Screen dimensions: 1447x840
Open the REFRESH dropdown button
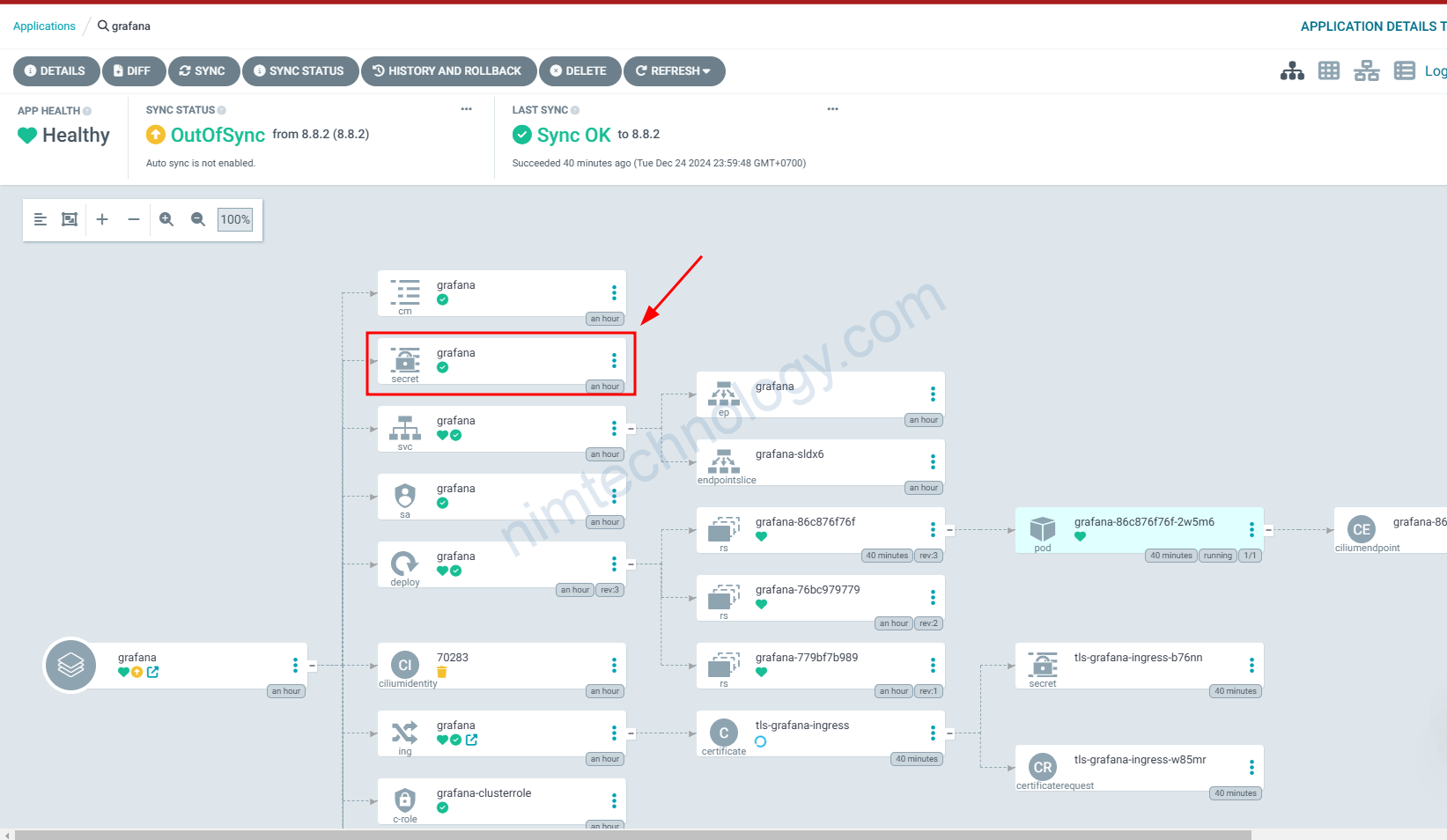674,71
